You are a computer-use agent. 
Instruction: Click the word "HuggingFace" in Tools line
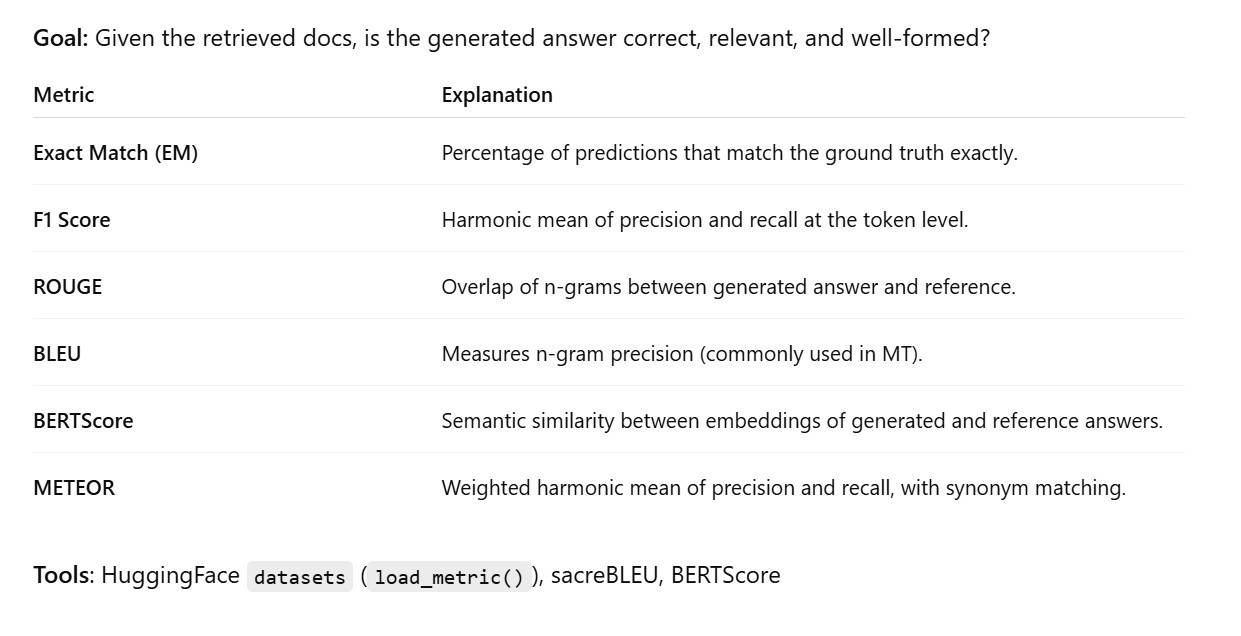click(x=170, y=575)
